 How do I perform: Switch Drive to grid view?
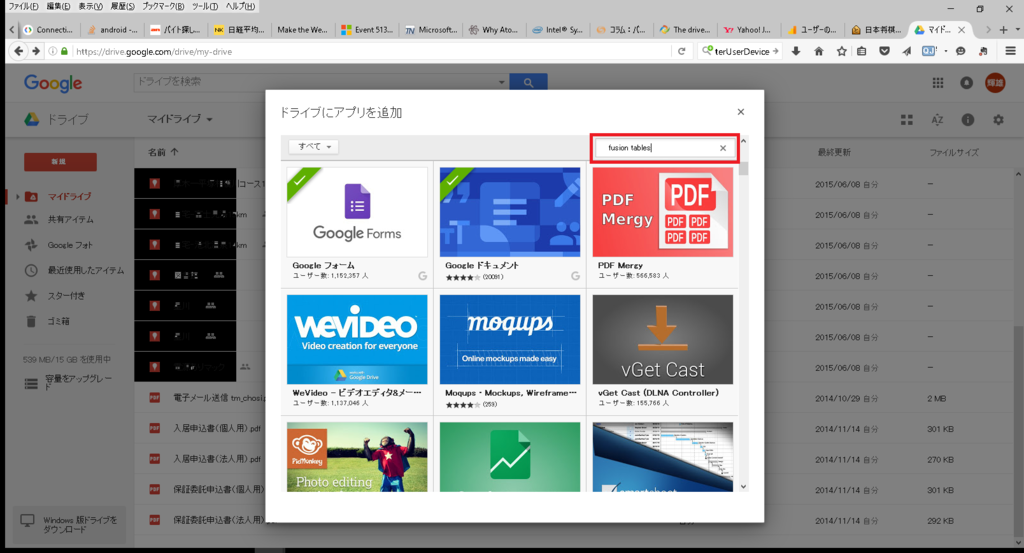tap(906, 119)
